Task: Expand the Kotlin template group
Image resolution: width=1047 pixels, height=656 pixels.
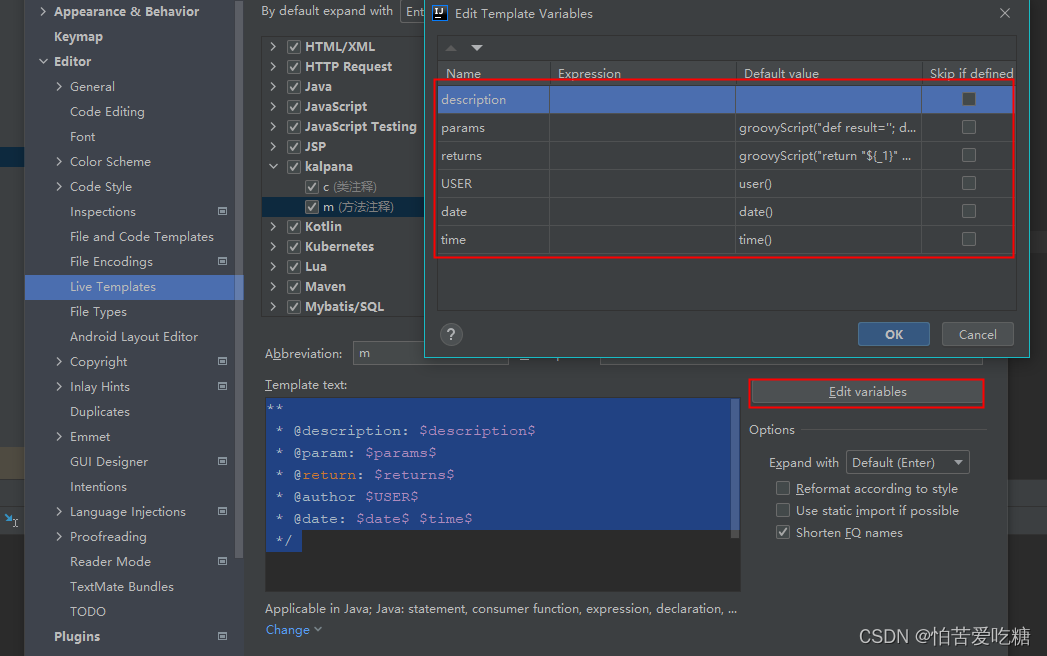Action: 273,226
